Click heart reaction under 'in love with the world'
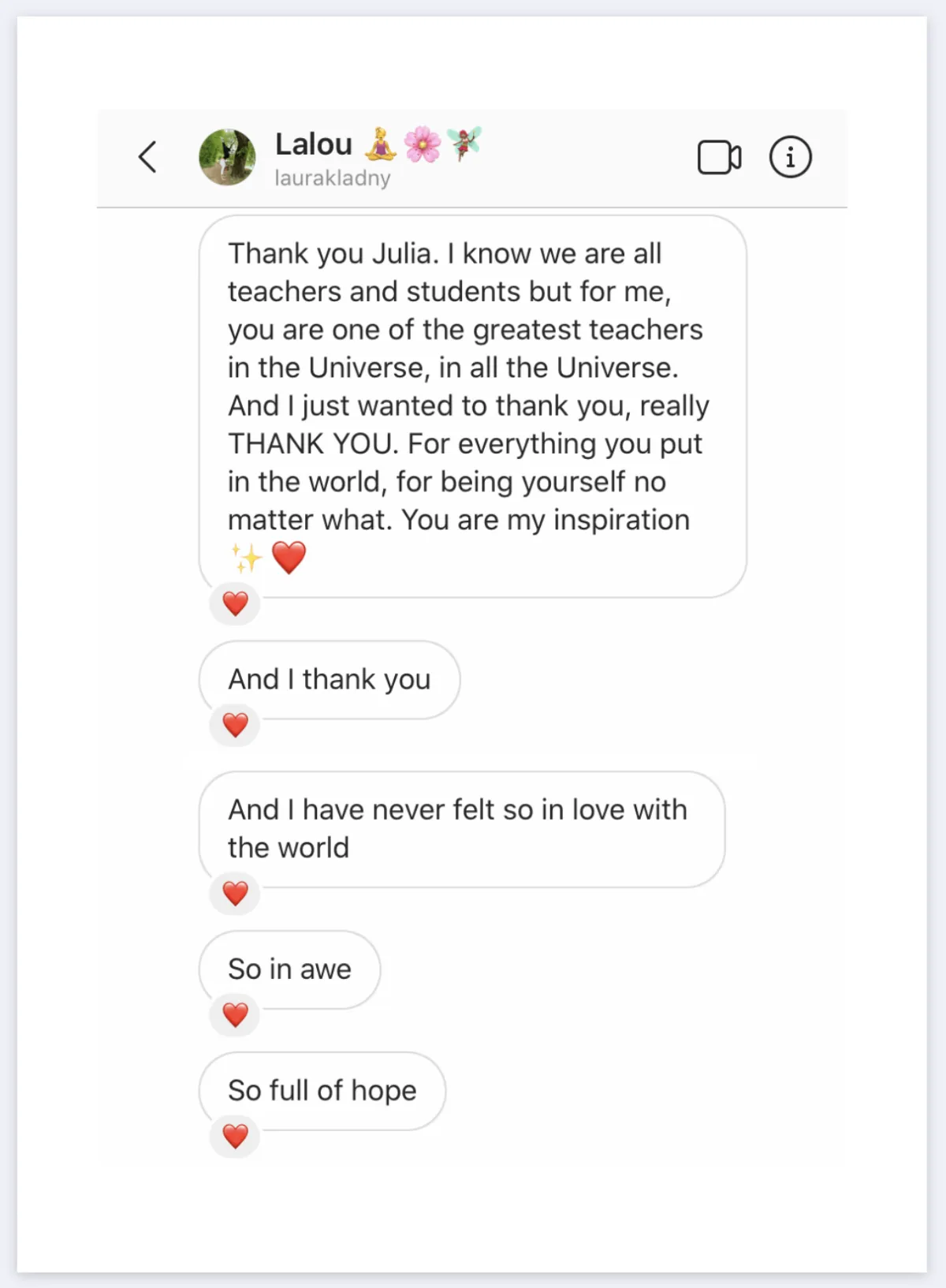 [235, 893]
